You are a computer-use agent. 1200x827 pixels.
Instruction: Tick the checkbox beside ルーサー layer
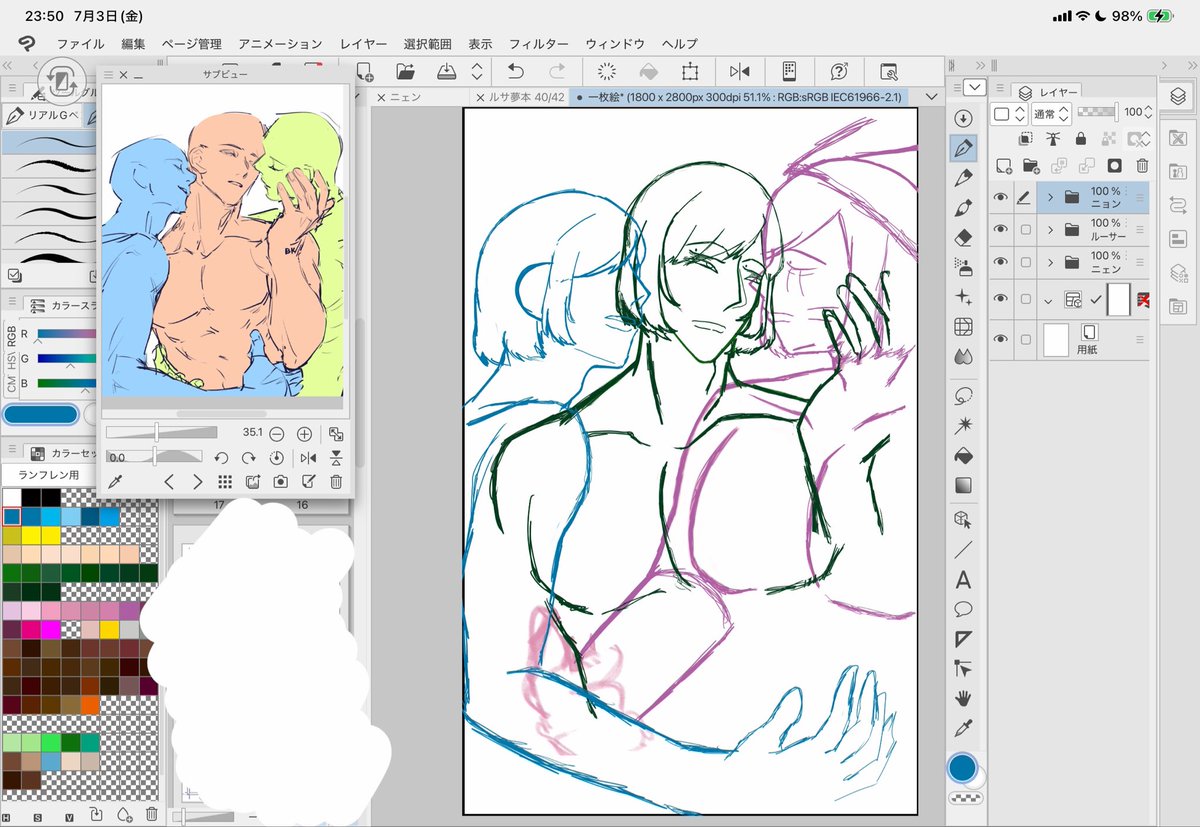tap(1024, 230)
